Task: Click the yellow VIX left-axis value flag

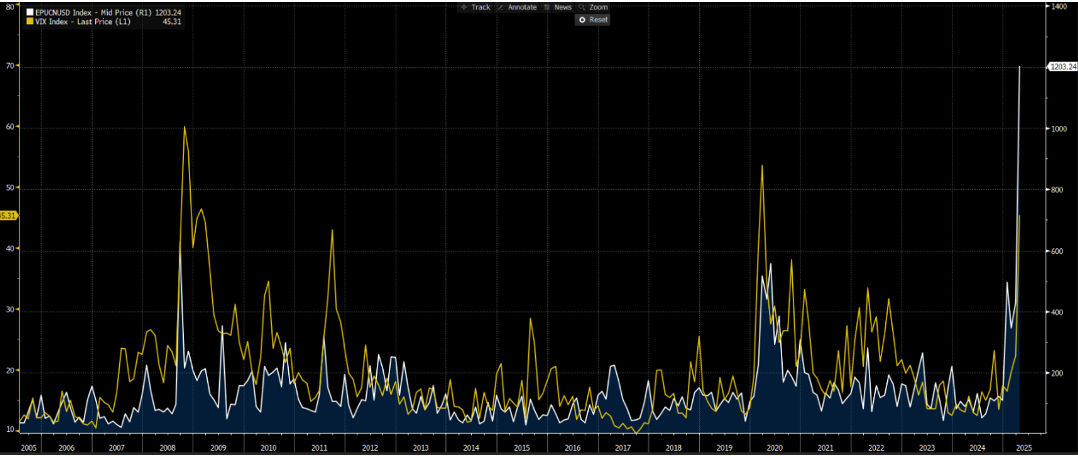Action: (8, 215)
